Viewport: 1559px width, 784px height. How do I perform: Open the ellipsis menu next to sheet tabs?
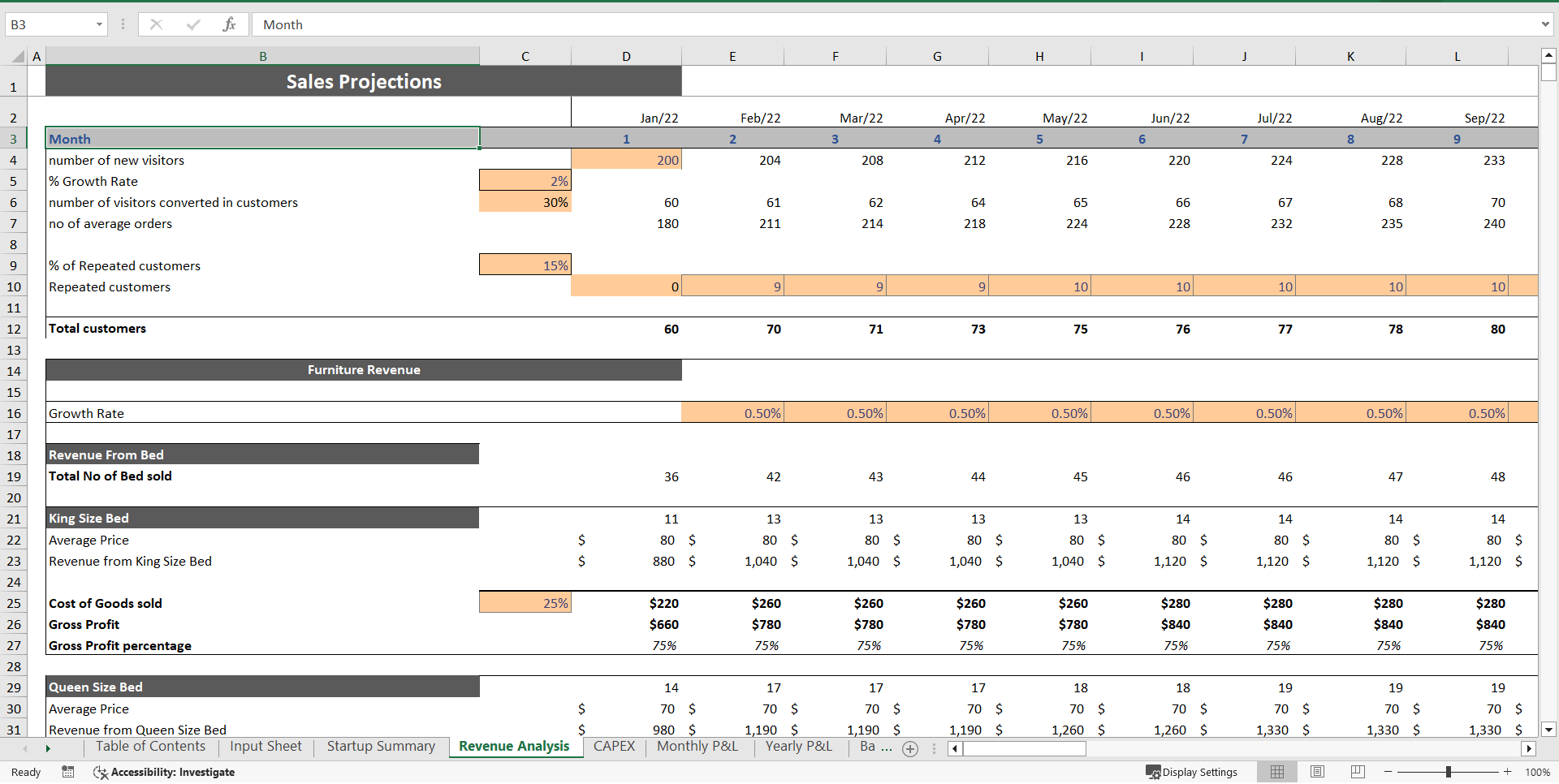click(x=933, y=749)
